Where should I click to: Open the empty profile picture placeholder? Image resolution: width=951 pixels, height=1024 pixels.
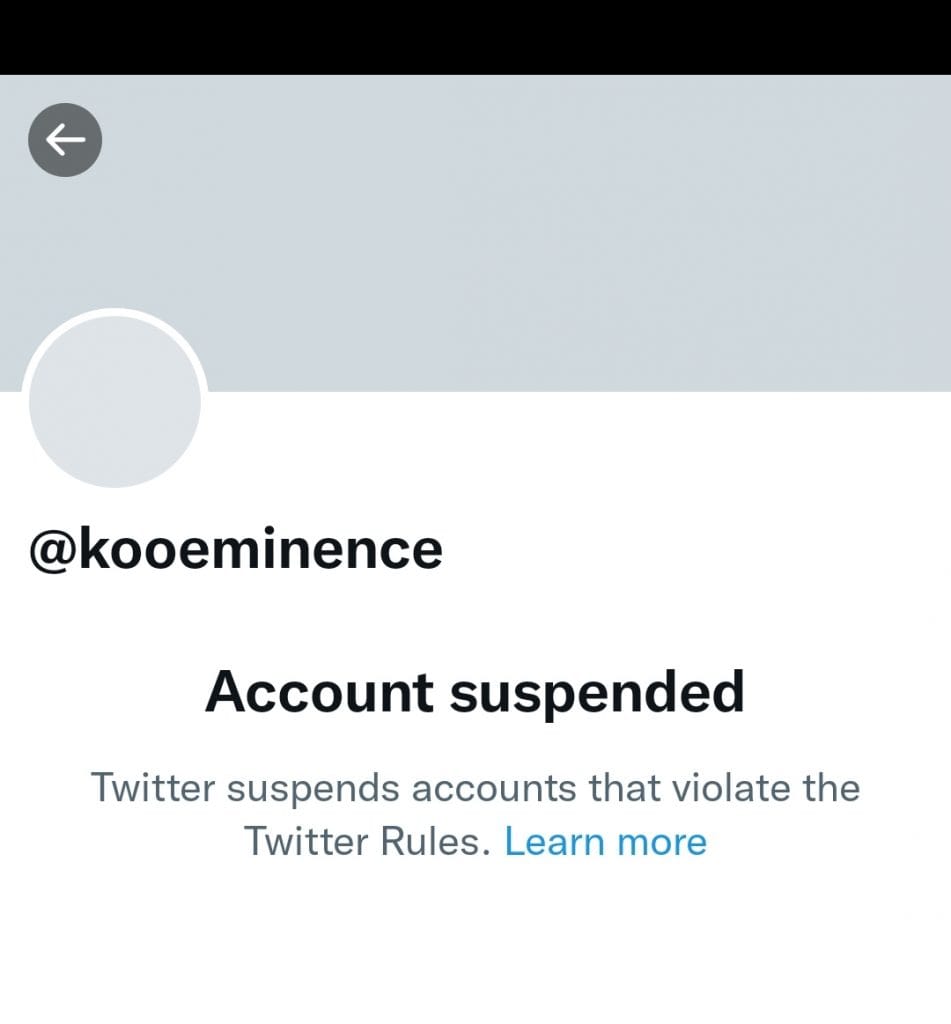coord(115,401)
